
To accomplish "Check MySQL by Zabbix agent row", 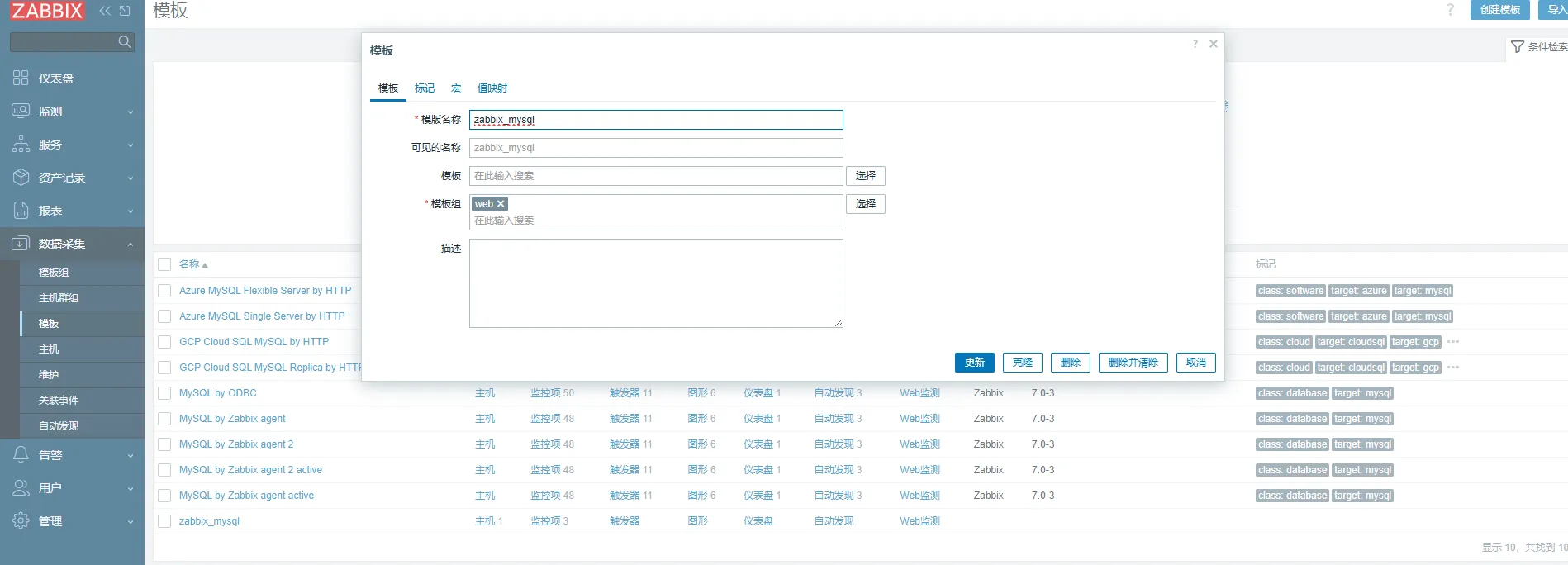I will pos(164,419).
